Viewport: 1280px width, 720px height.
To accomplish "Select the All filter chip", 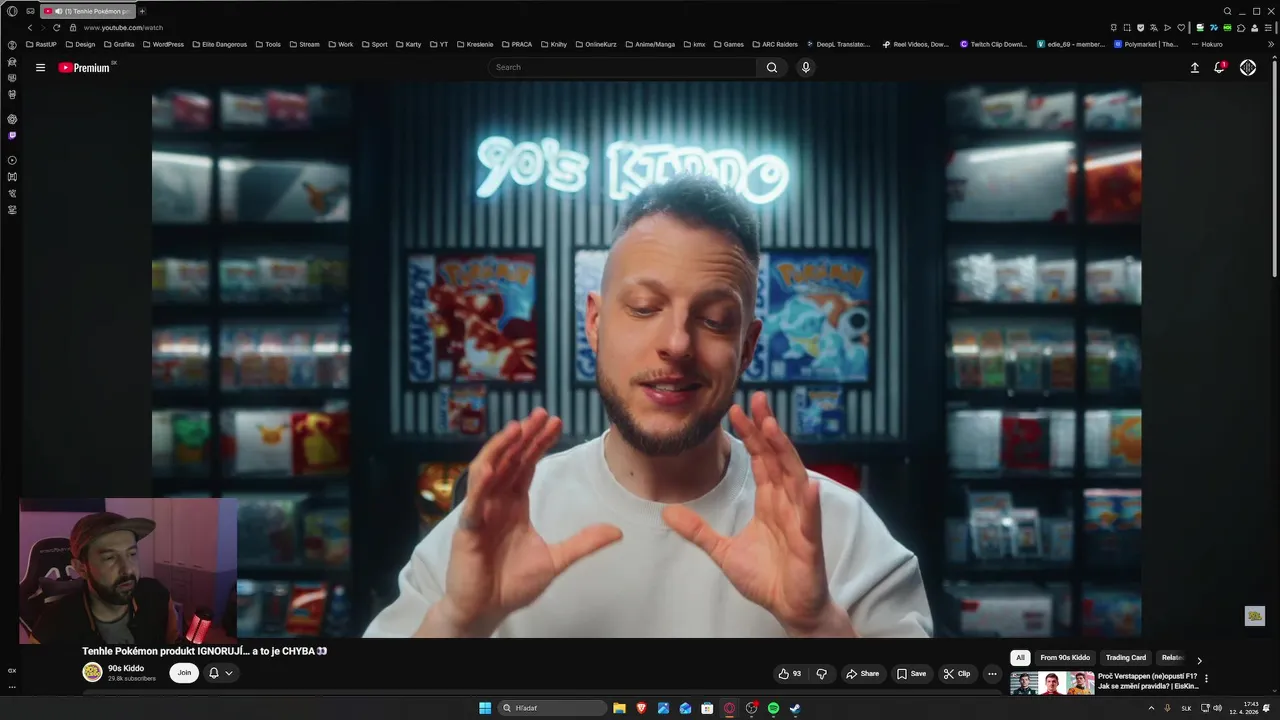I will tap(1020, 658).
